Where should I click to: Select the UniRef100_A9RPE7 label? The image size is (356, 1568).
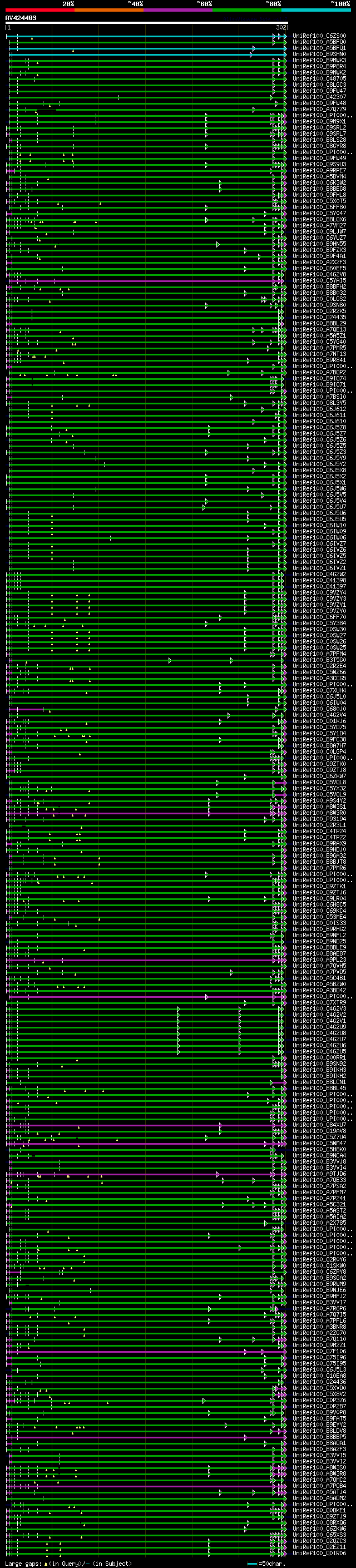319,170
